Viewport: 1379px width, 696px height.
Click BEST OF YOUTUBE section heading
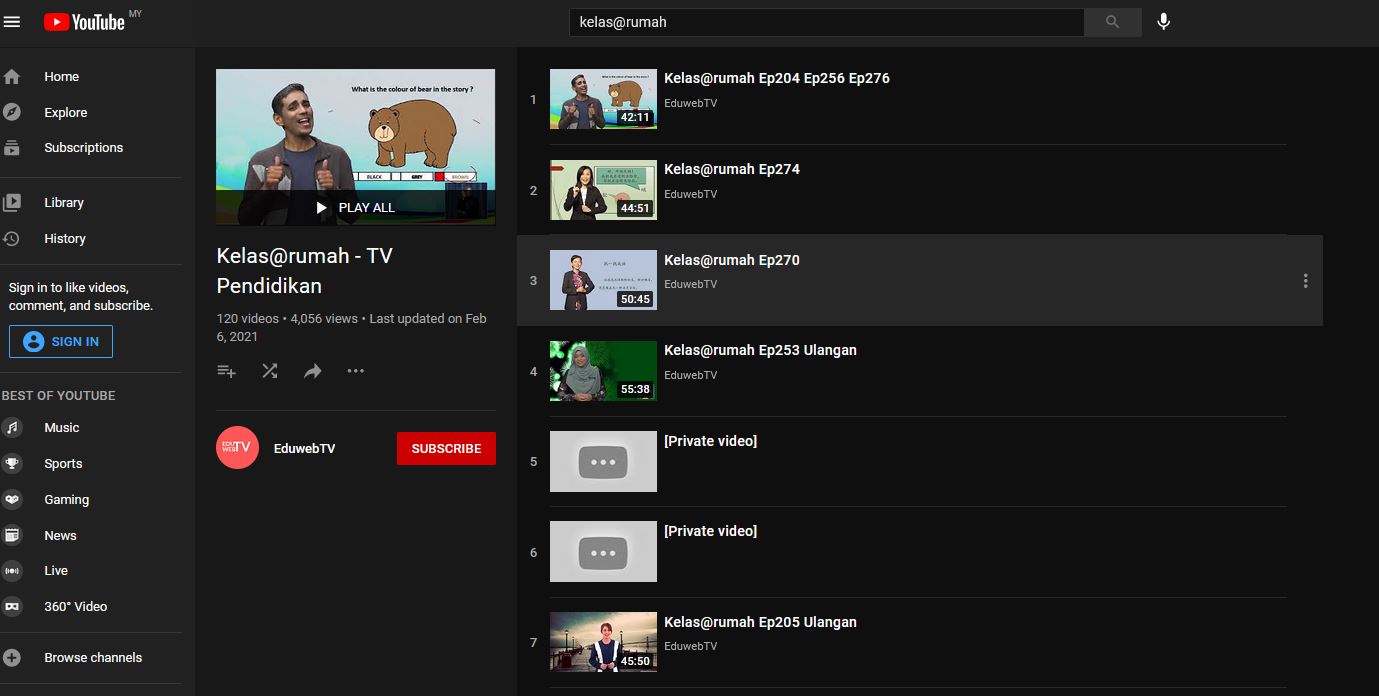click(x=59, y=396)
